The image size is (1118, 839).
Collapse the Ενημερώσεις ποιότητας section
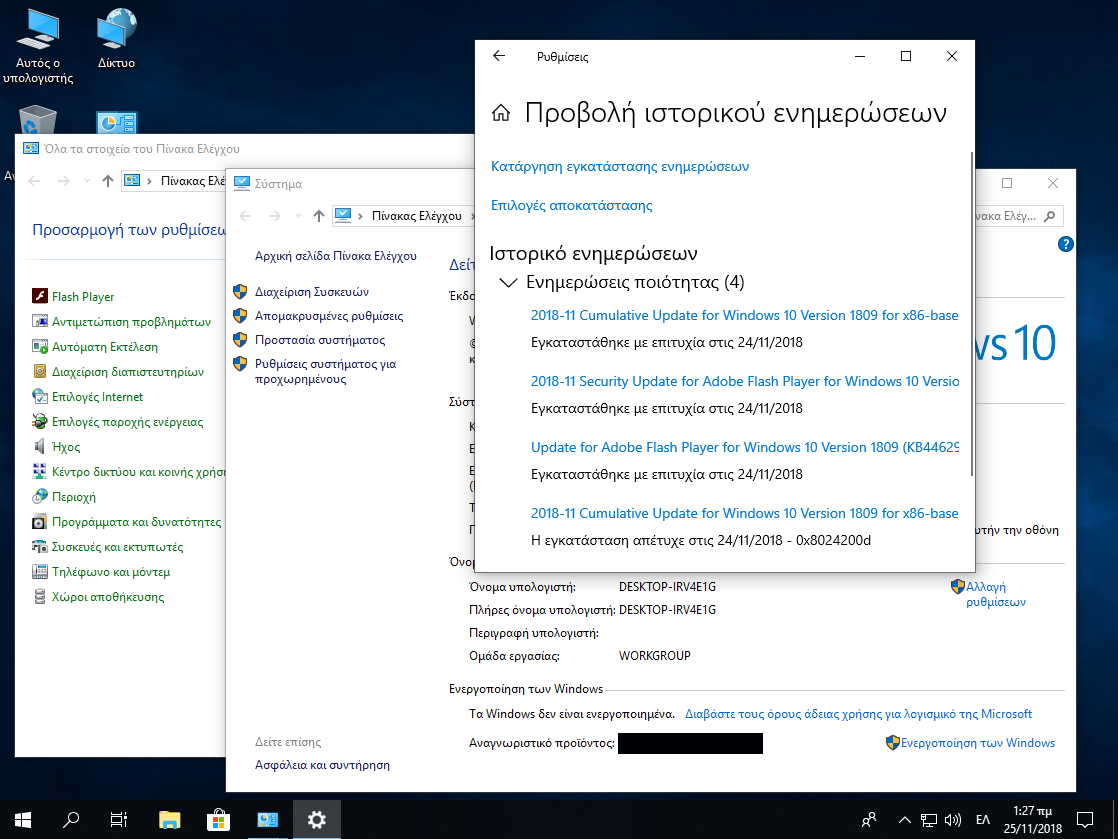coord(508,283)
